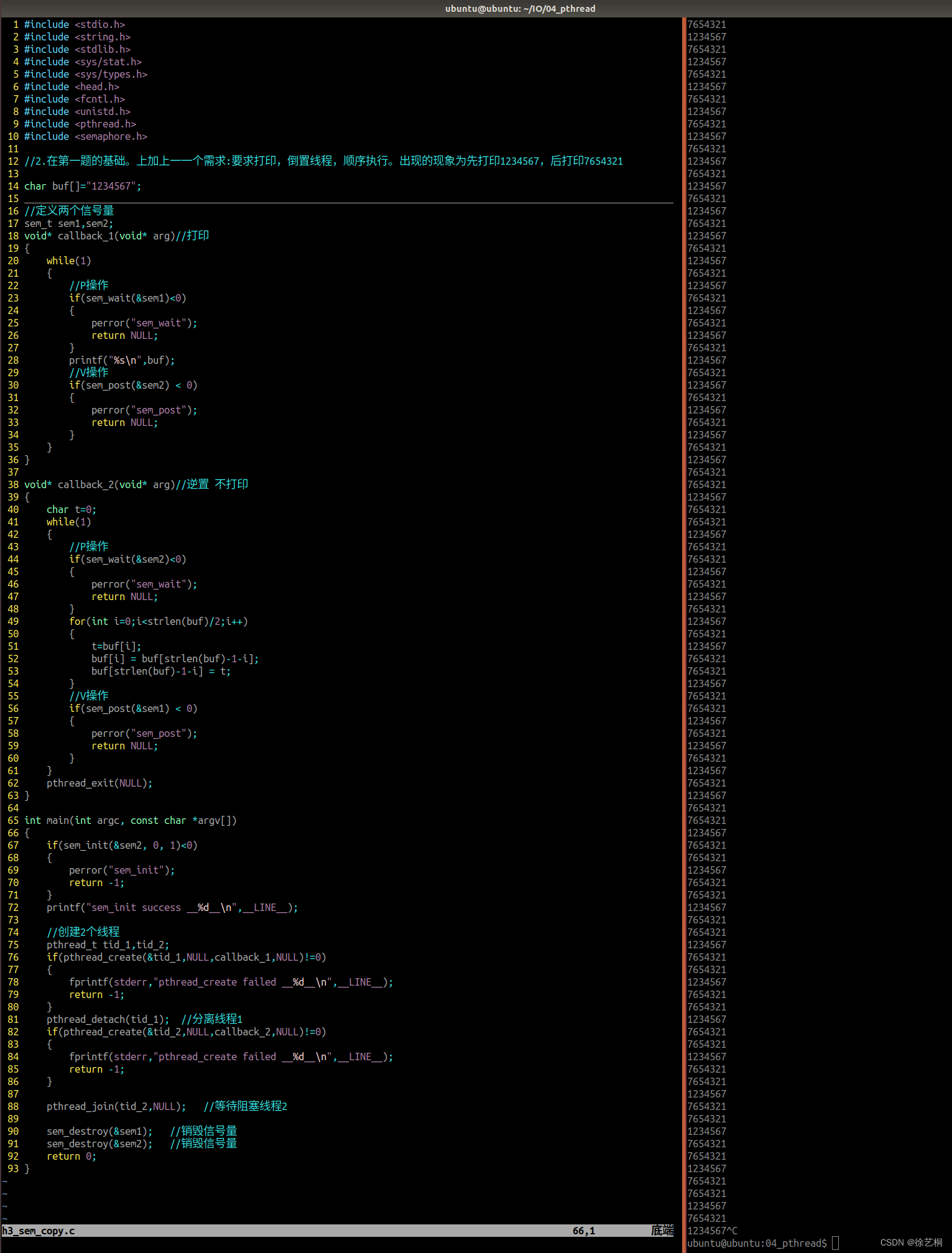Viewport: 952px width, 1253px height.
Task: Click the first 7654321 output line in terminal
Action: click(x=706, y=24)
